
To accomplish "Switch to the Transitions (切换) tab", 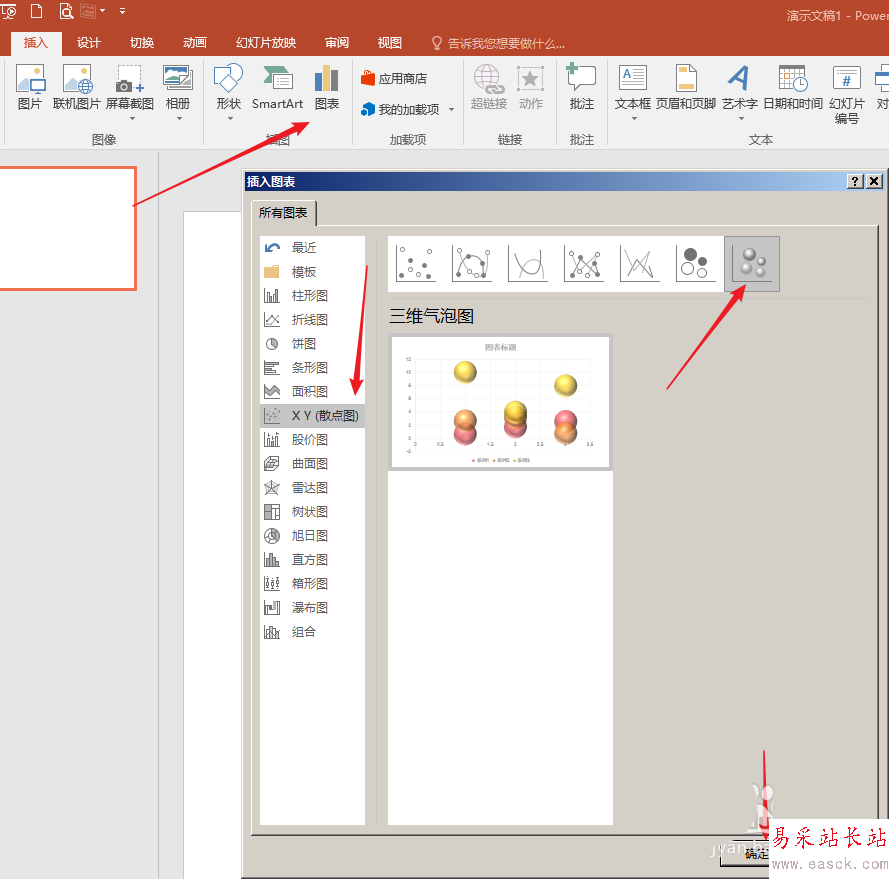I will tap(142, 43).
